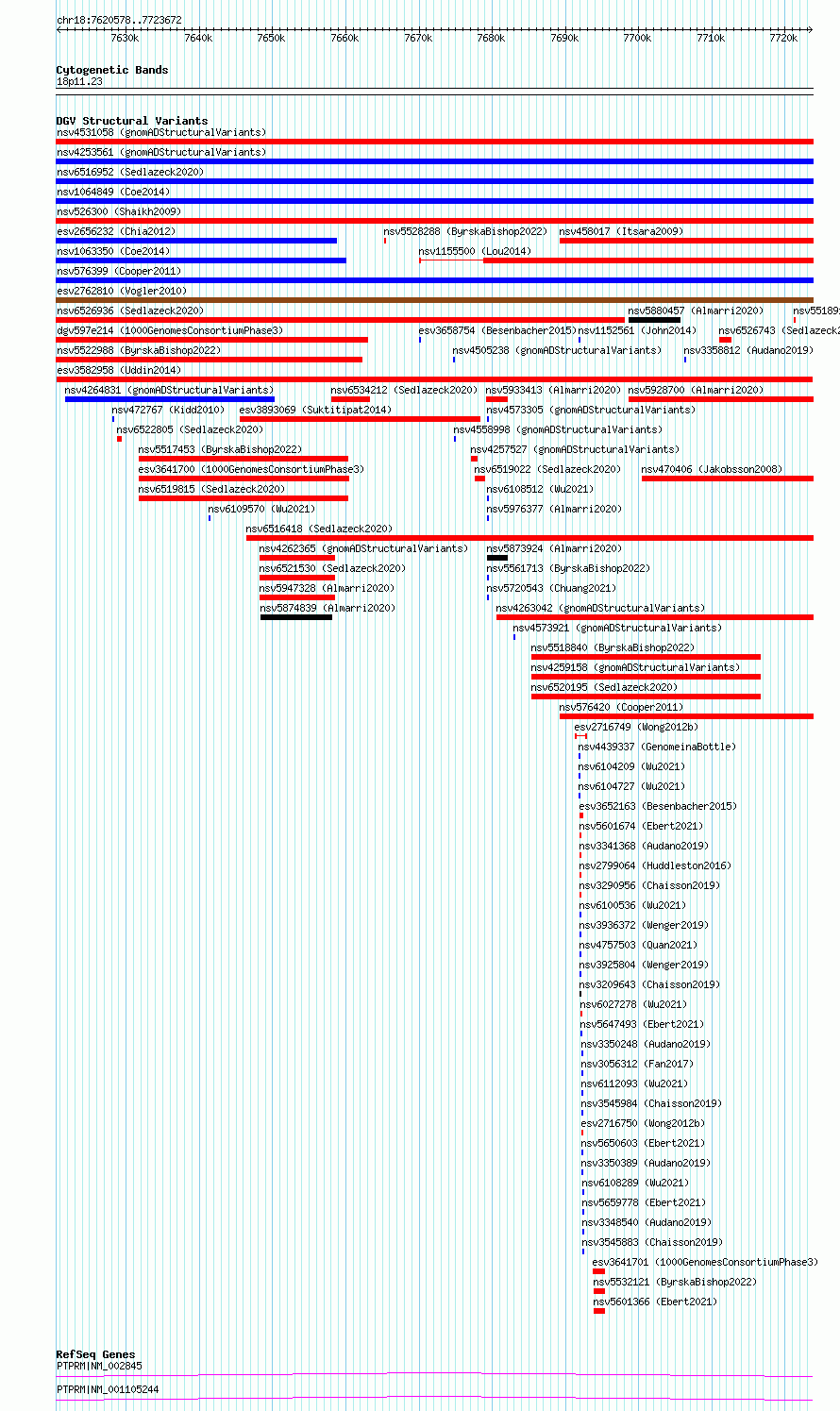Select nsv5601366 (Ebert2021) variant
The width and height of the screenshot is (840, 1411).
655,1302
